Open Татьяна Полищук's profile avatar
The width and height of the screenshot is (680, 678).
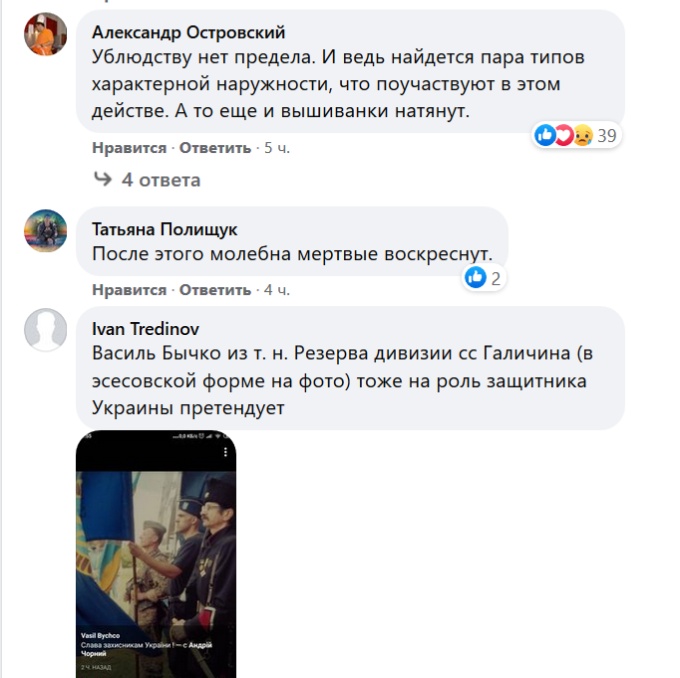[46, 231]
